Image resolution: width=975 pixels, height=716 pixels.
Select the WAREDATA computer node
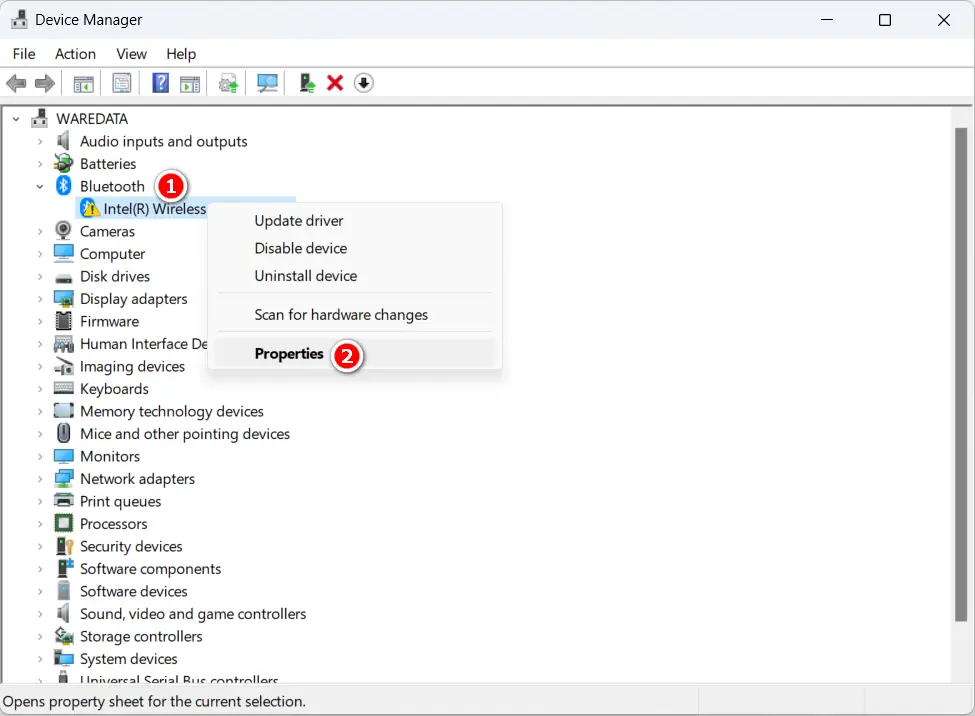tap(93, 118)
